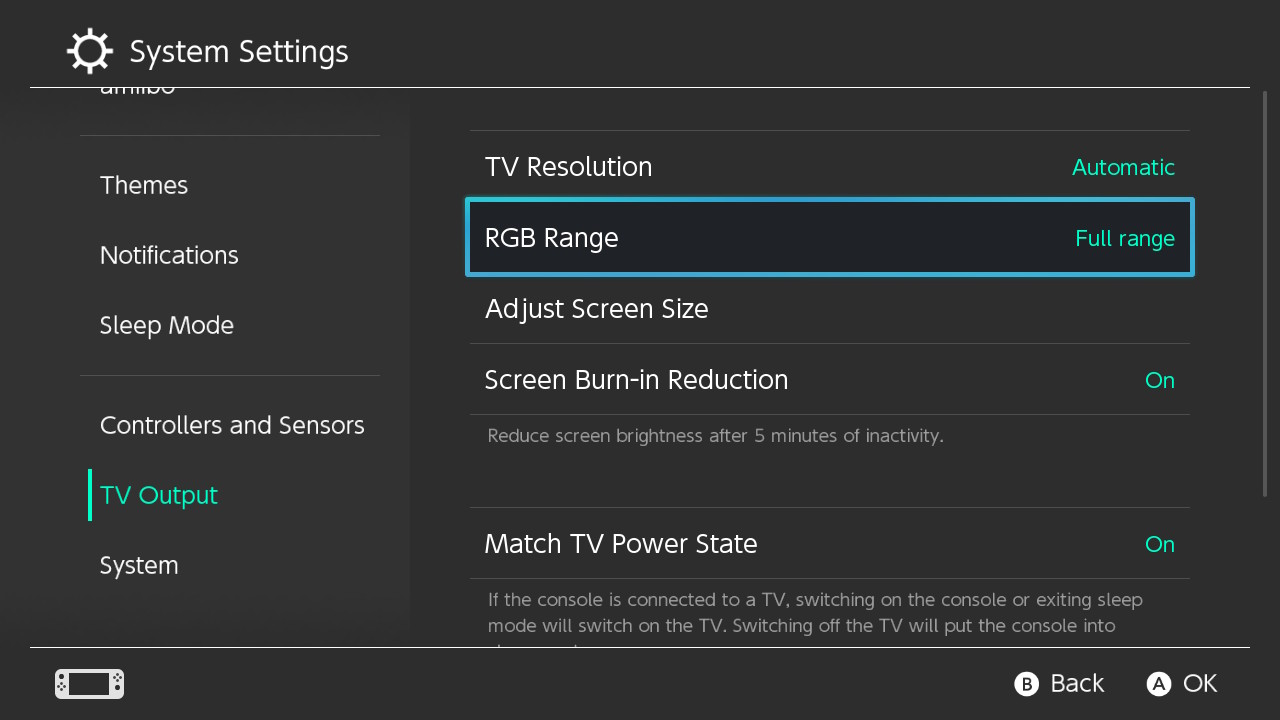Select the TV Output sidebar item
This screenshot has height=720, width=1280.
click(159, 495)
